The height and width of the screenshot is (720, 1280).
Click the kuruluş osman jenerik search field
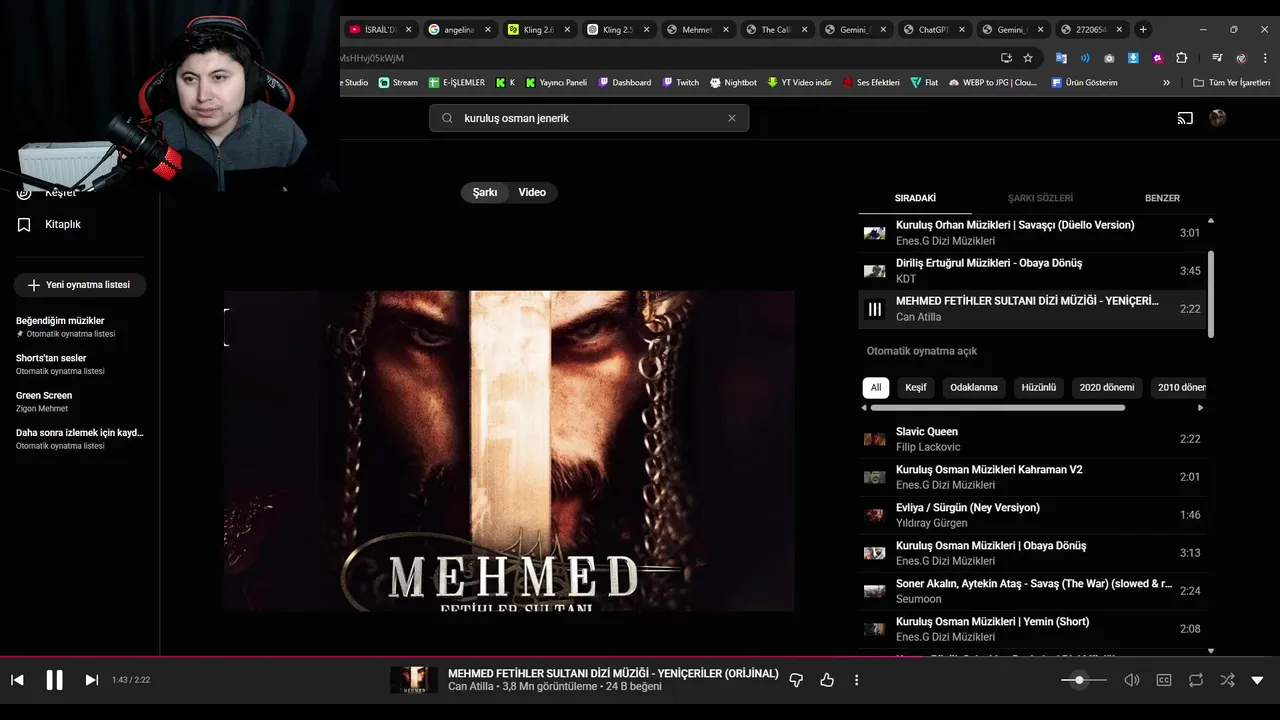click(590, 118)
